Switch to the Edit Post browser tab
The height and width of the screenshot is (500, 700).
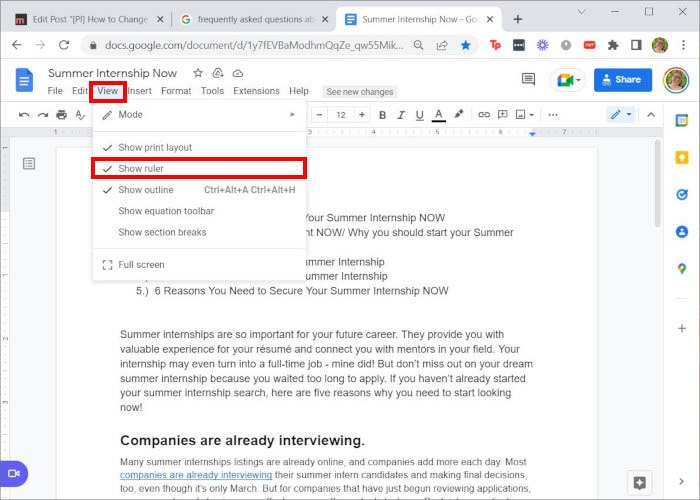[x=88, y=19]
